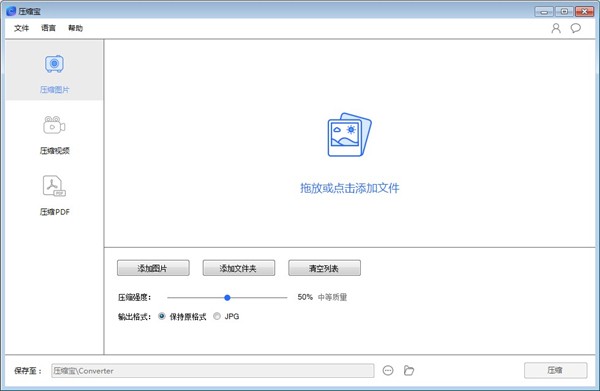Open the 文件 menu
Viewport: 600px width, 391px height.
pos(21,28)
